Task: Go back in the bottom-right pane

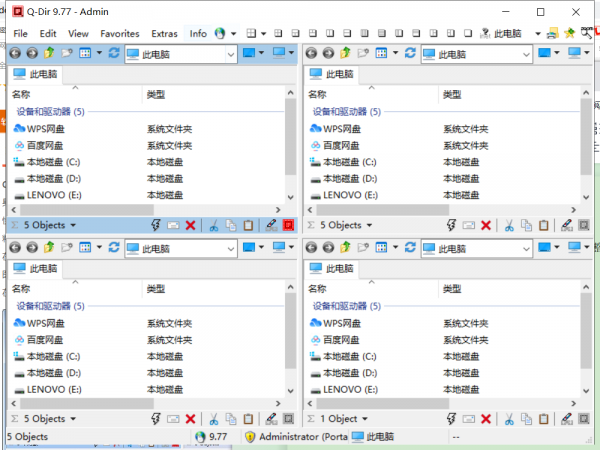Action: pyautogui.click(x=311, y=247)
